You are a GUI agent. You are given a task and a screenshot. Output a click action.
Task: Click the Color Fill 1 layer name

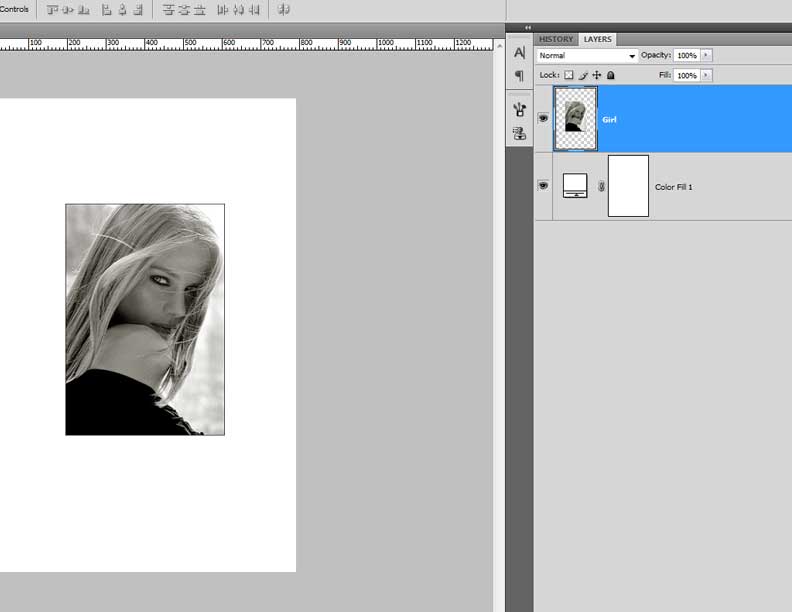coord(673,187)
